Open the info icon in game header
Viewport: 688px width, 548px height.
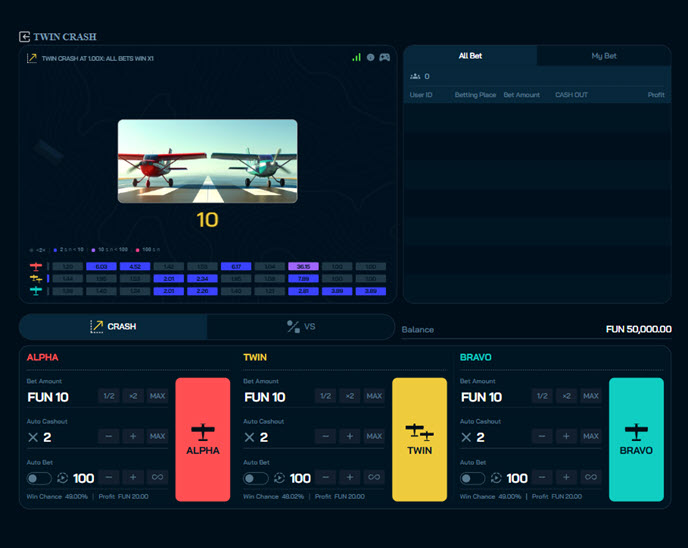tap(370, 58)
